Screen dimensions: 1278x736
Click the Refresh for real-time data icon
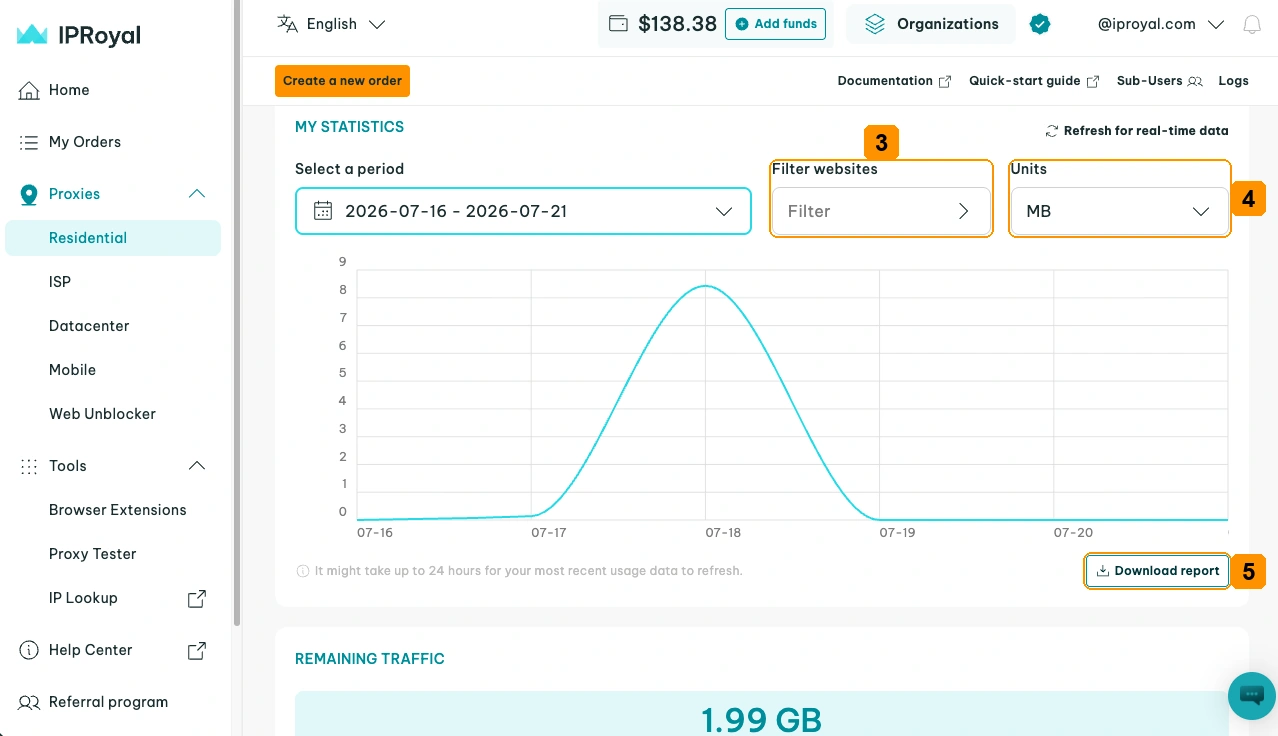1051,131
